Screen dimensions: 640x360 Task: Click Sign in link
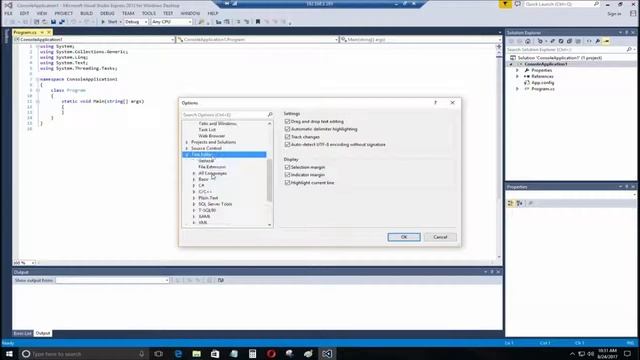pos(614,14)
